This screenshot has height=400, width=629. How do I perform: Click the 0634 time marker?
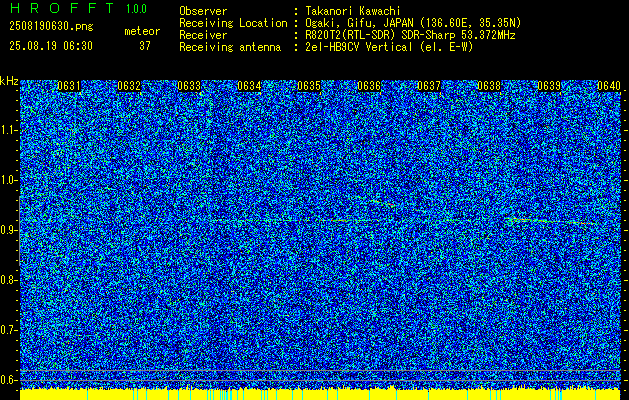click(249, 86)
